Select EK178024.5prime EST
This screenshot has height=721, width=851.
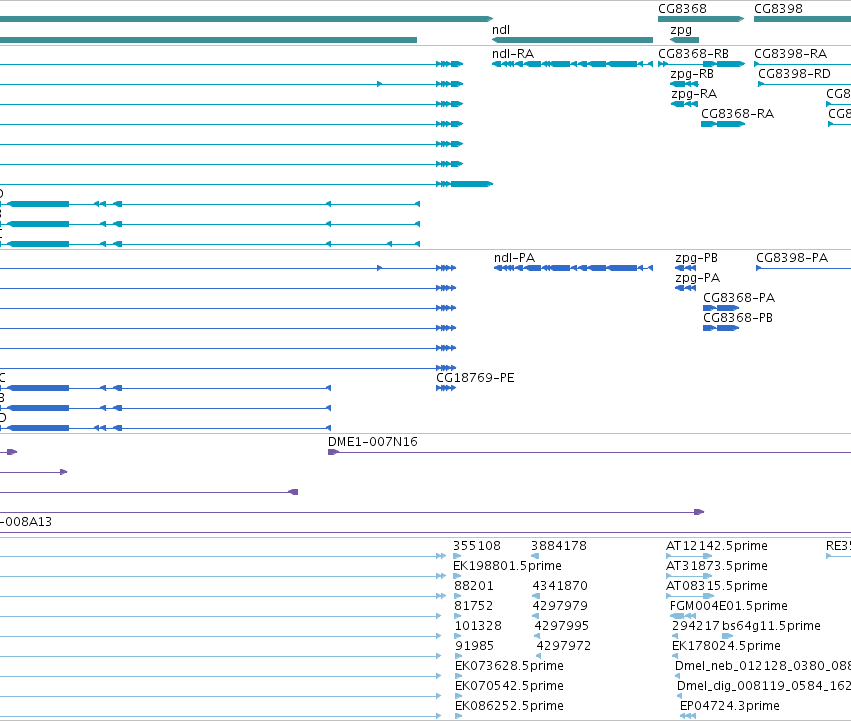point(675,656)
